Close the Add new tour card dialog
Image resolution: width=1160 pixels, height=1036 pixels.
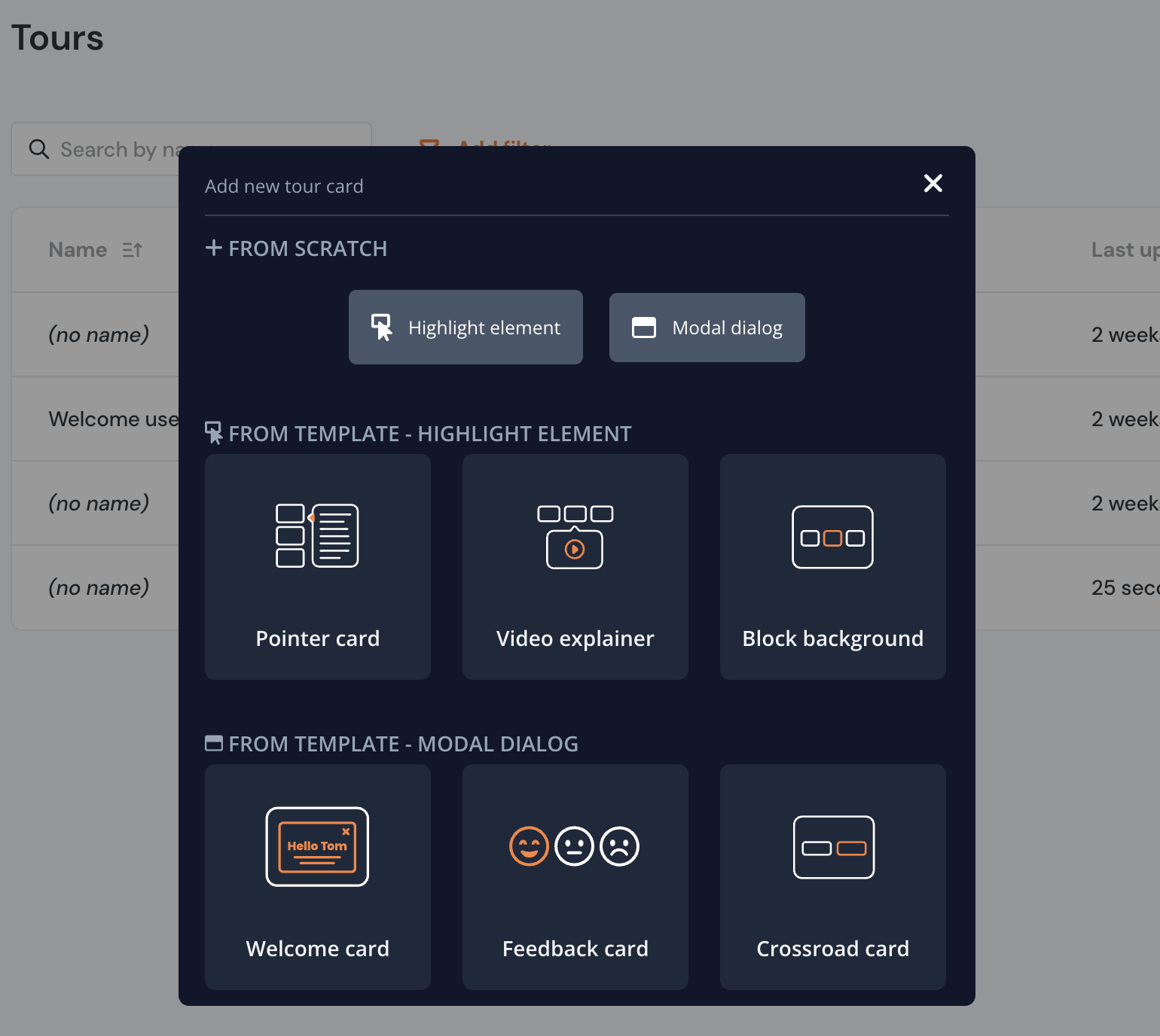933,183
